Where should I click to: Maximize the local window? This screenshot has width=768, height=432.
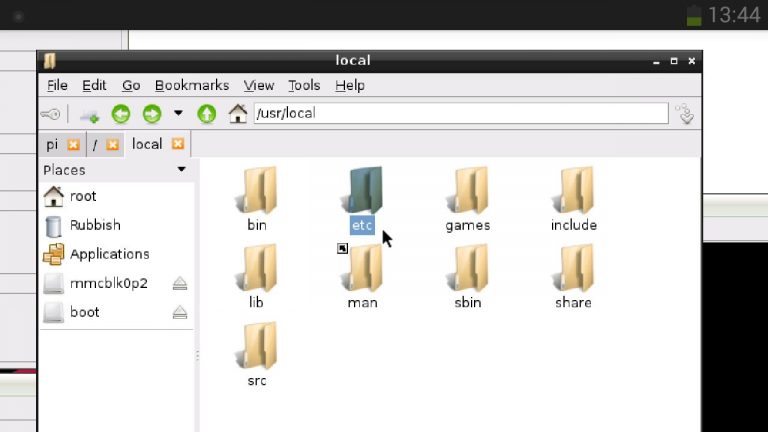pyautogui.click(x=674, y=61)
